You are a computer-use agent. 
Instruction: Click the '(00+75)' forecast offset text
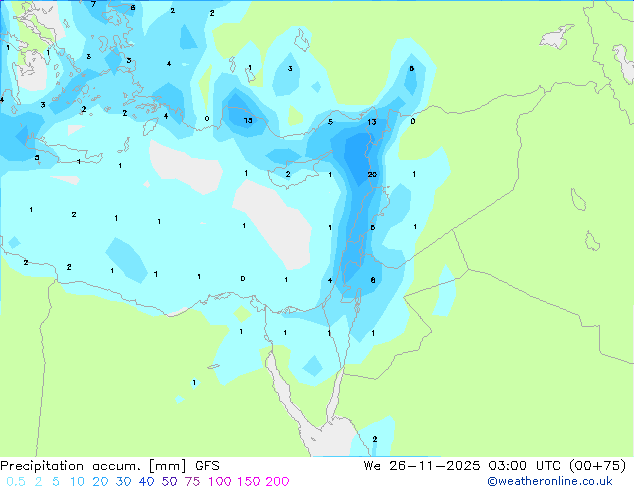[598, 466]
